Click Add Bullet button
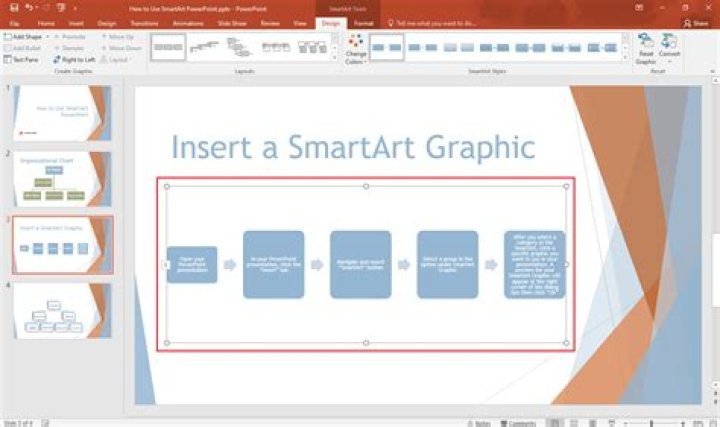Image resolution: width=720 pixels, height=427 pixels. tap(22, 48)
